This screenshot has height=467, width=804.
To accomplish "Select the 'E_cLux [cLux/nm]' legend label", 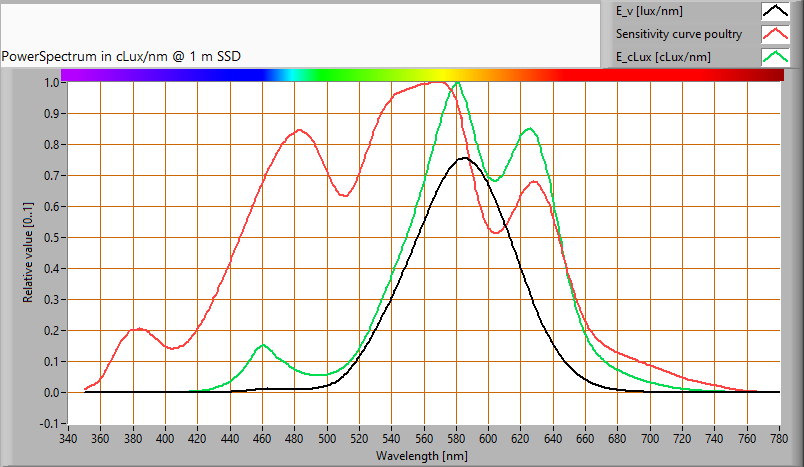I will point(664,57).
